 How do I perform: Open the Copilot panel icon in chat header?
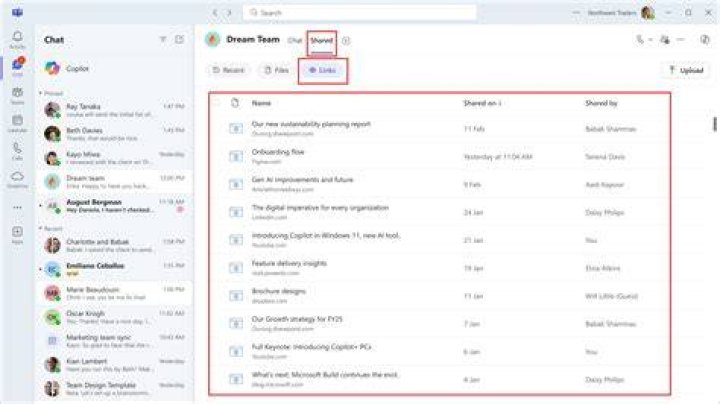pos(704,40)
